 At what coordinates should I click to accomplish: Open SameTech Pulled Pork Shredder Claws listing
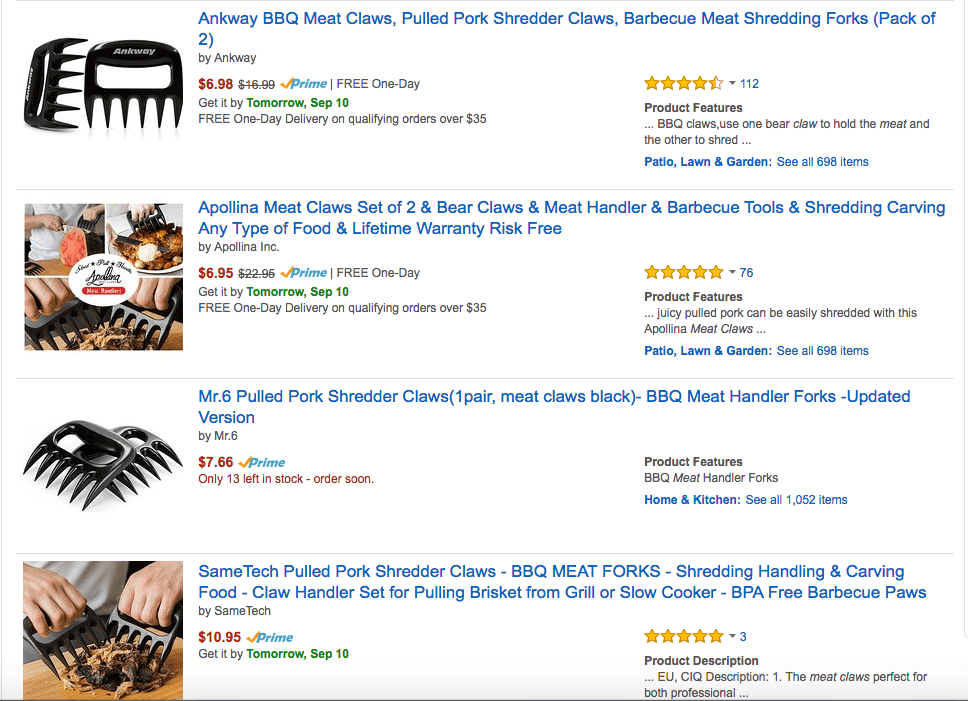(562, 582)
